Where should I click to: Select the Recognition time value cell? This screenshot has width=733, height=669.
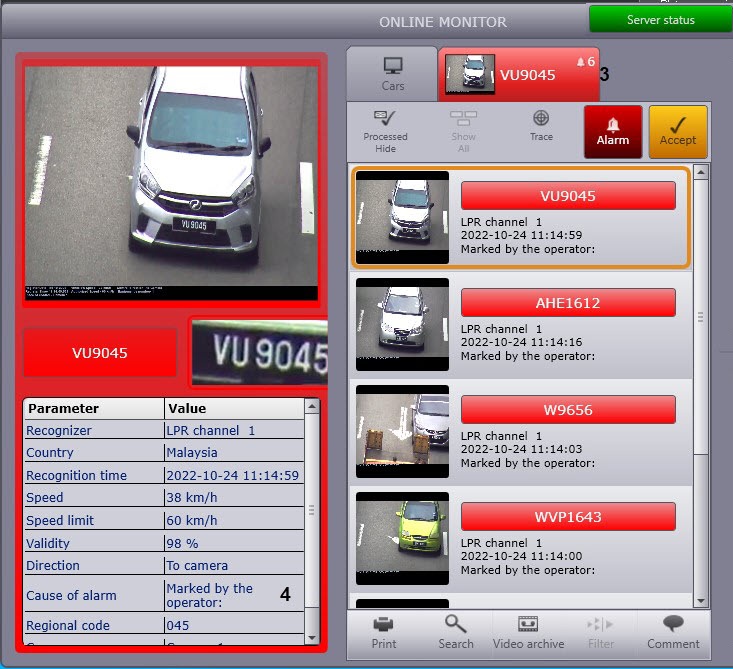[234, 475]
